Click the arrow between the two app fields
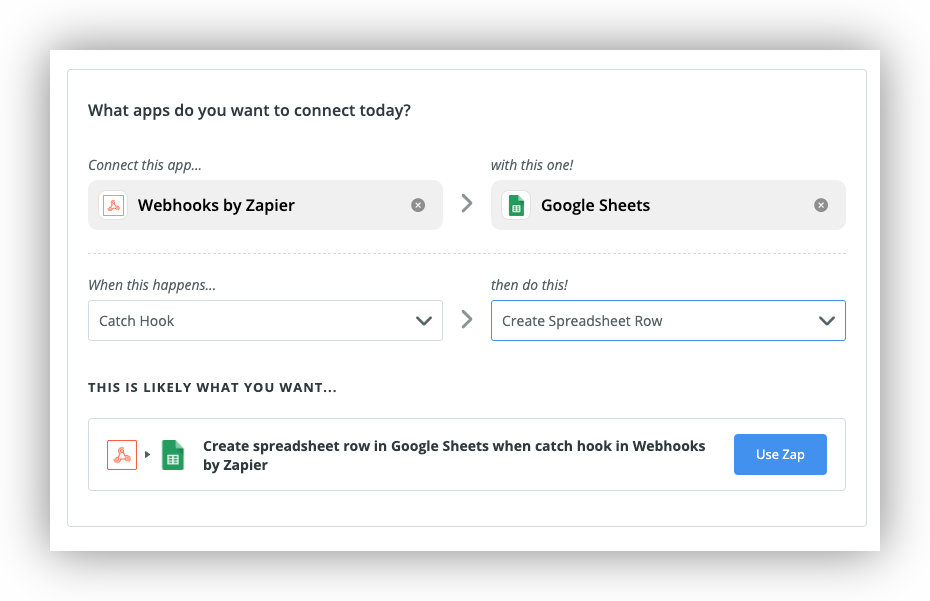Viewport: 930px width, 601px height. pyautogui.click(x=466, y=204)
